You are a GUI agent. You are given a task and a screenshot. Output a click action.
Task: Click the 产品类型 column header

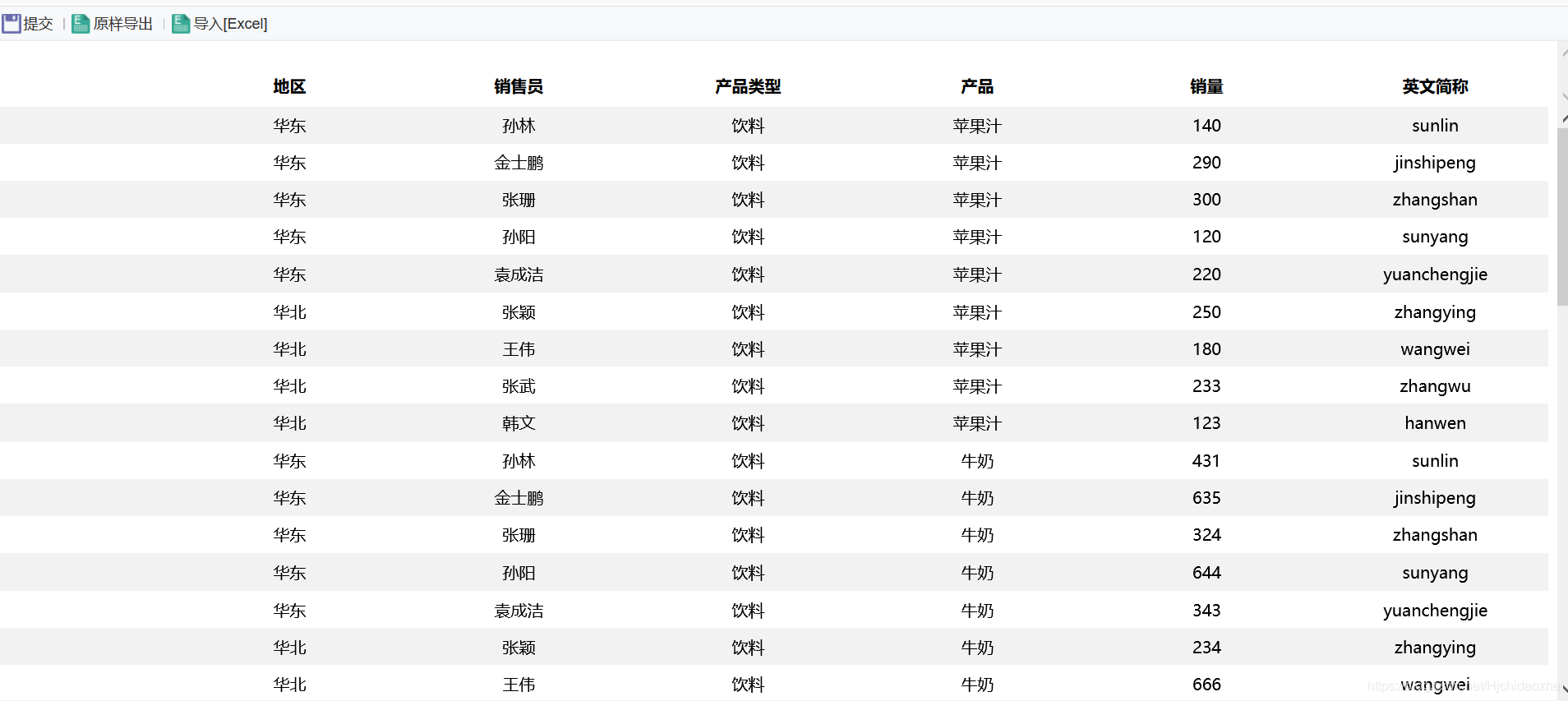click(x=748, y=86)
